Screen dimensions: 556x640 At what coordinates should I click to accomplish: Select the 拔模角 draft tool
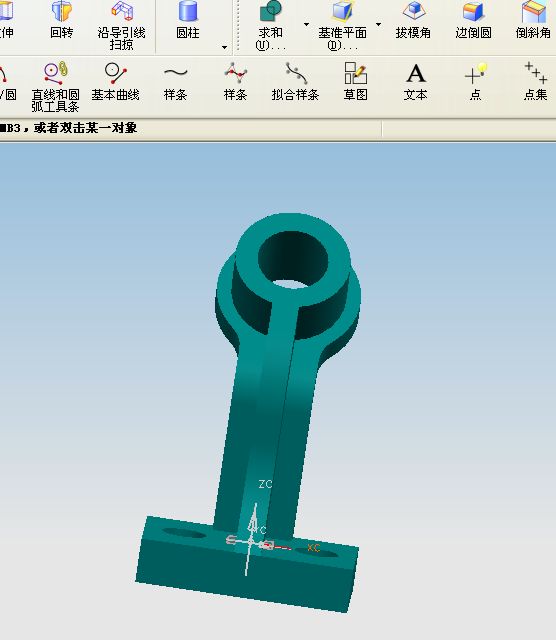413,20
